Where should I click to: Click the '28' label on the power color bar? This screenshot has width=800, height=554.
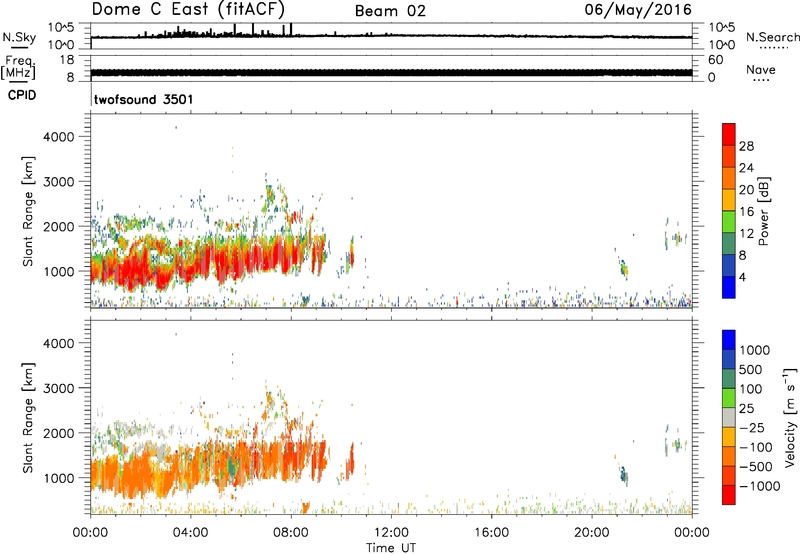746,146
